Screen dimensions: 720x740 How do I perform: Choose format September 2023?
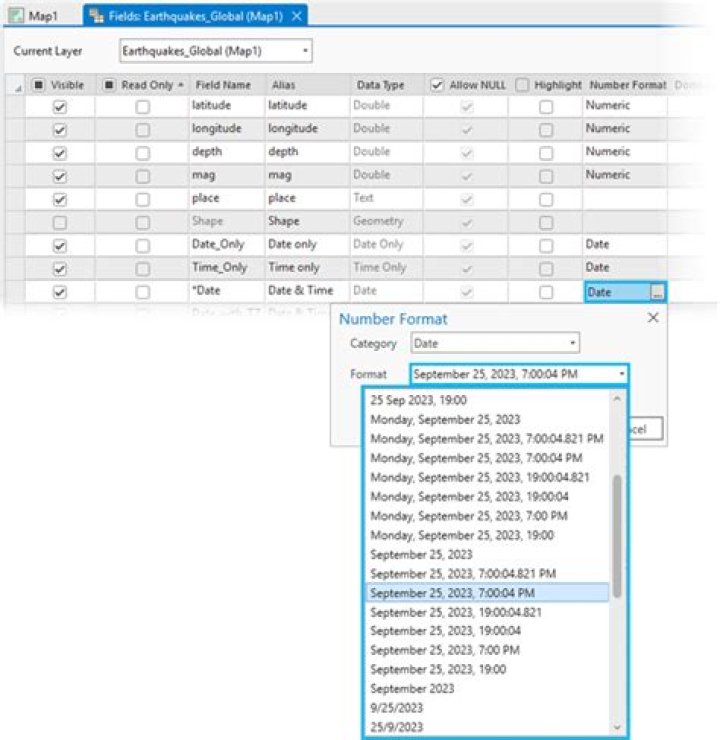coord(487,689)
